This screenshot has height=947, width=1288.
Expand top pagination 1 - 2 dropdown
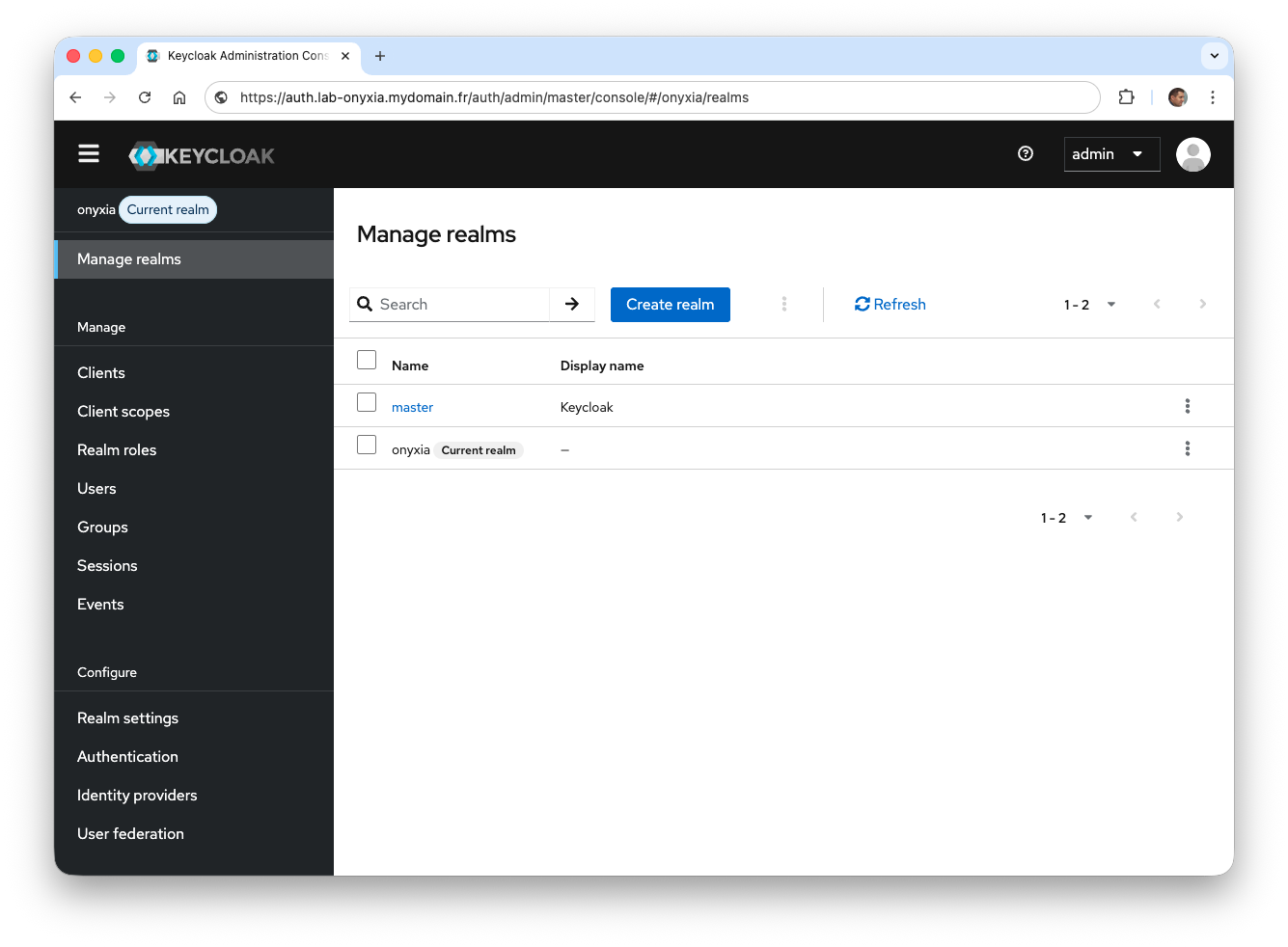click(1089, 305)
